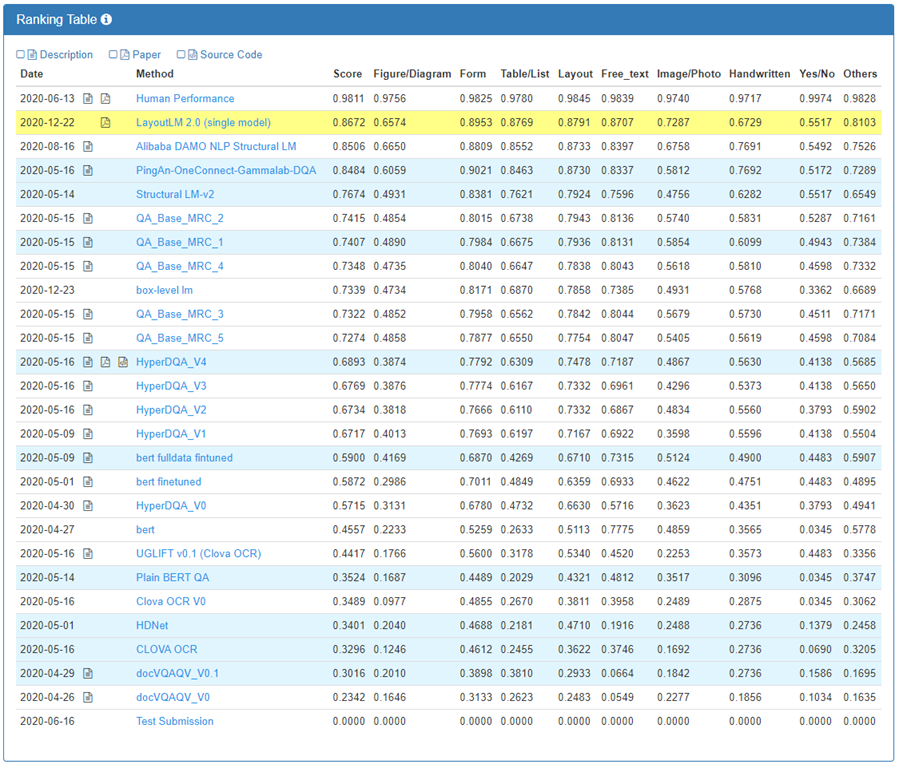Open the paper icon for HyperDQA_V4

pyautogui.click(x=106, y=362)
